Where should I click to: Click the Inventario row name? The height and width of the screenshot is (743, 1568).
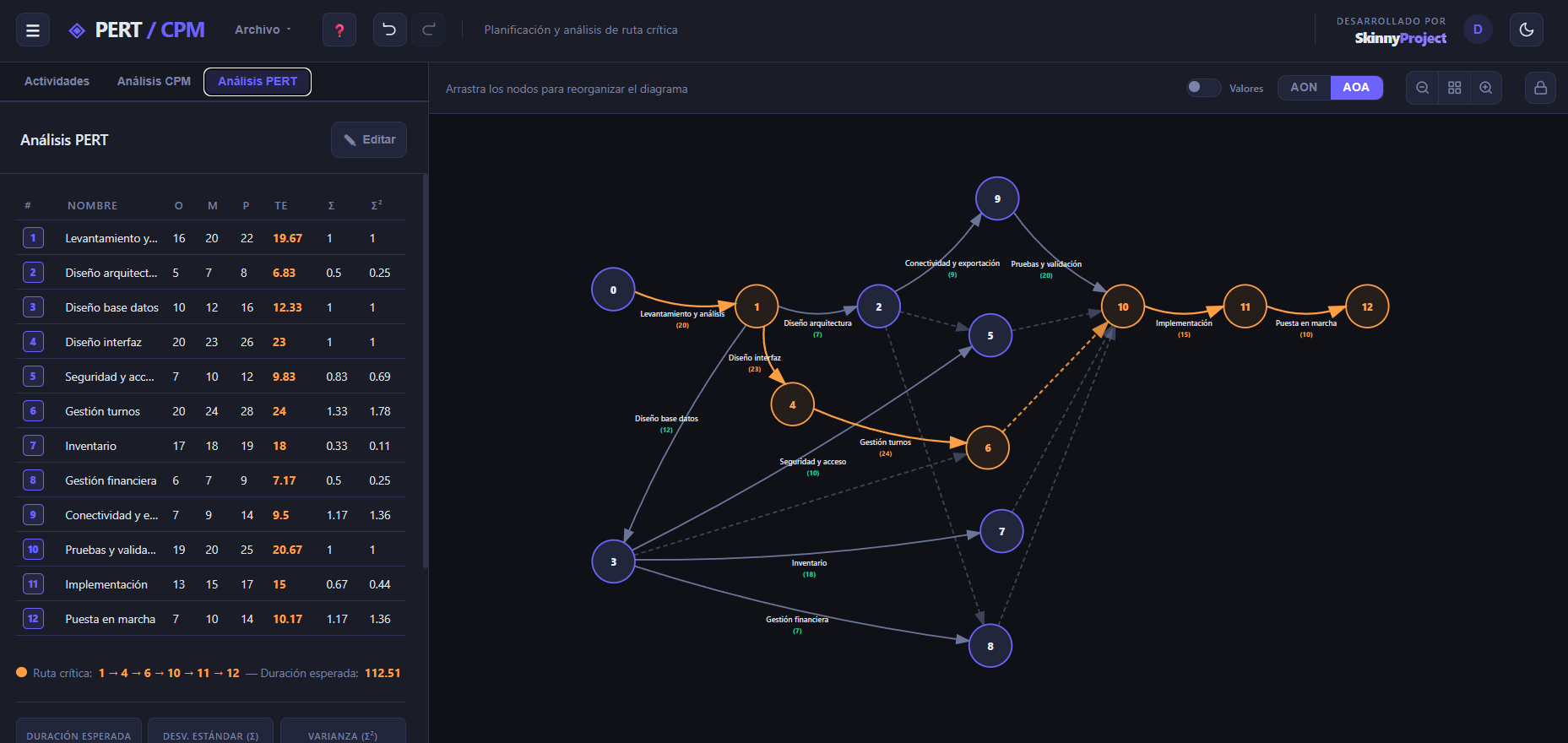pyautogui.click(x=90, y=446)
